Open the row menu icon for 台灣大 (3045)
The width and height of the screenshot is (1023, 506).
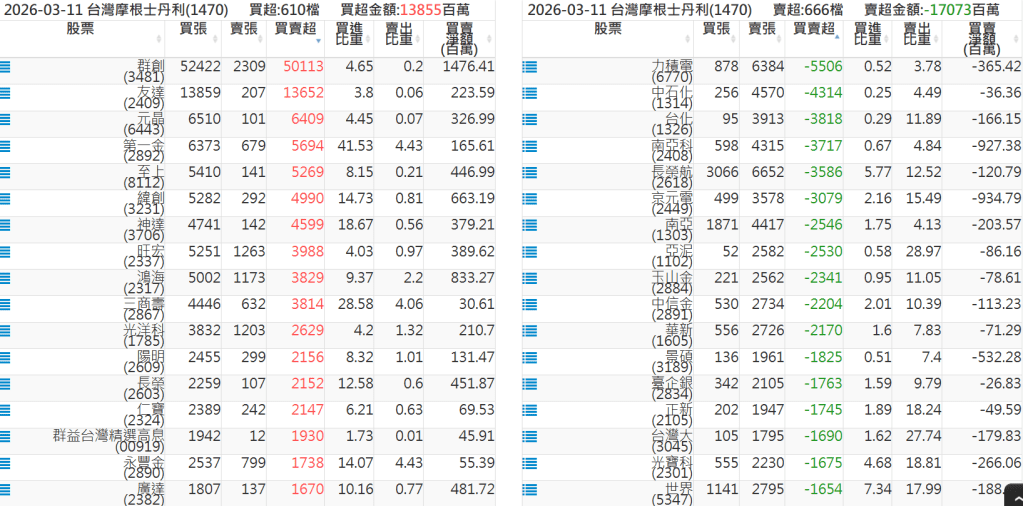530,436
